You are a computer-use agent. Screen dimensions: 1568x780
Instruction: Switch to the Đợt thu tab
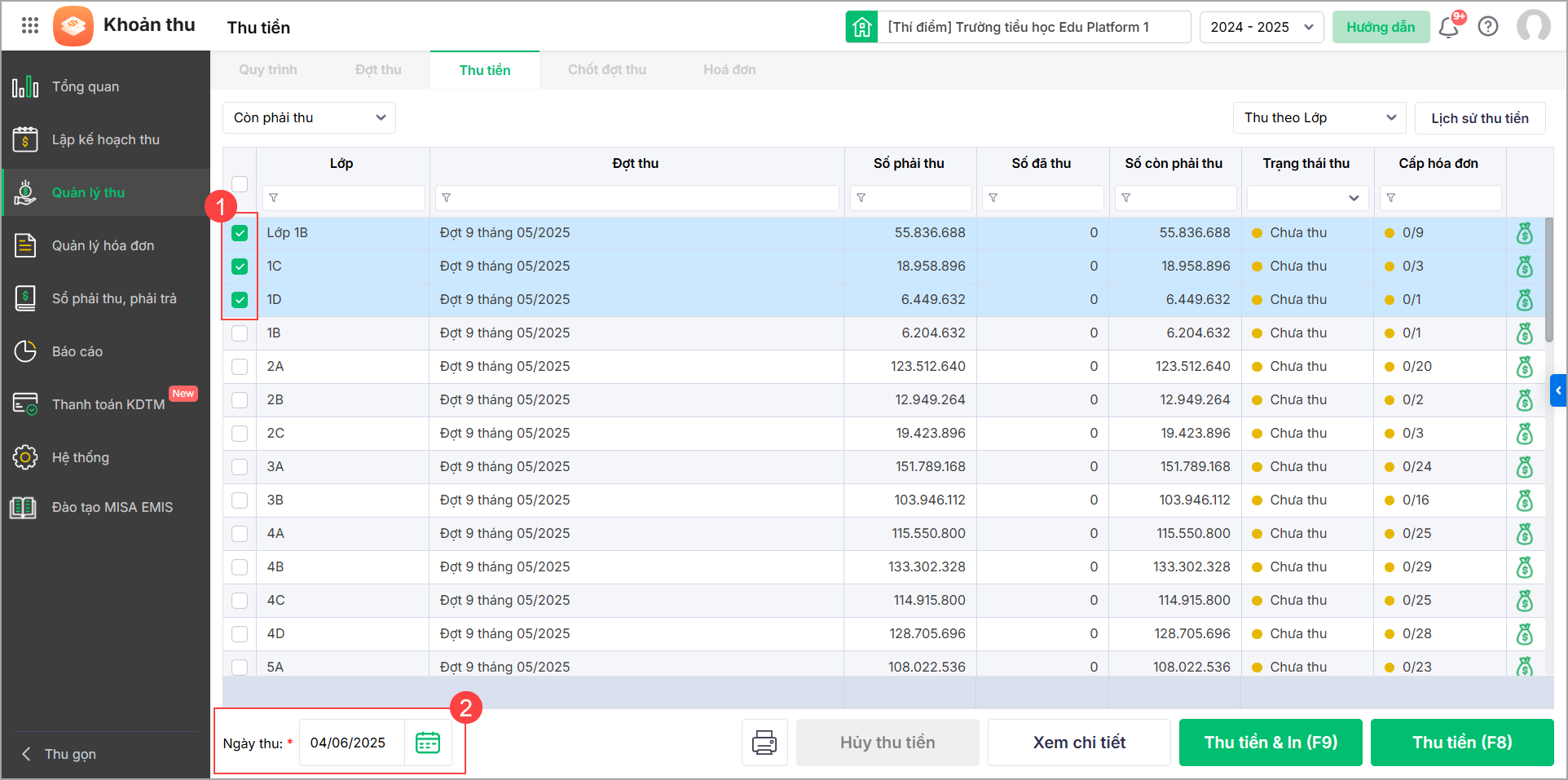point(378,70)
